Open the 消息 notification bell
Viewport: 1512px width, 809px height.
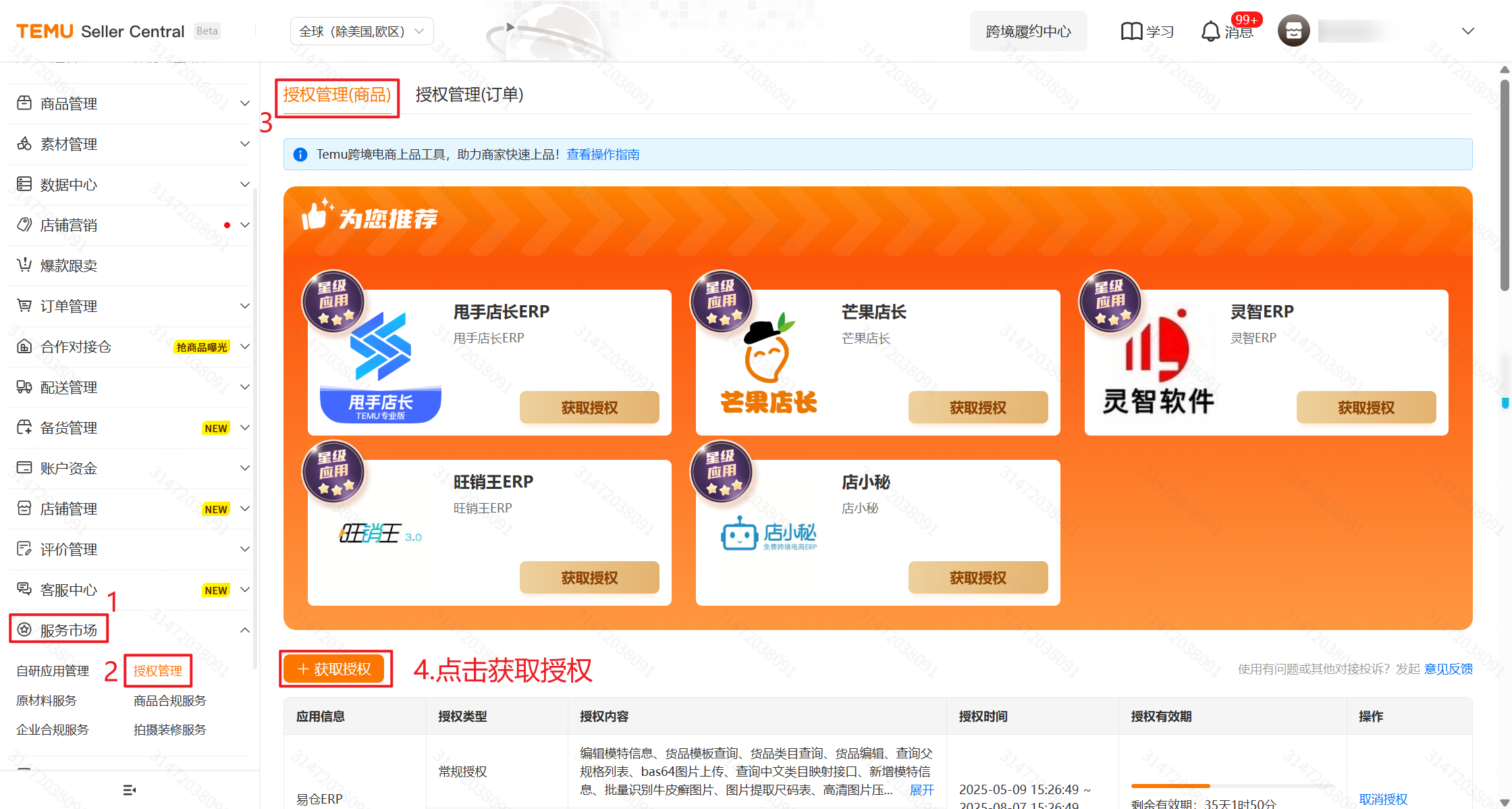point(1211,32)
